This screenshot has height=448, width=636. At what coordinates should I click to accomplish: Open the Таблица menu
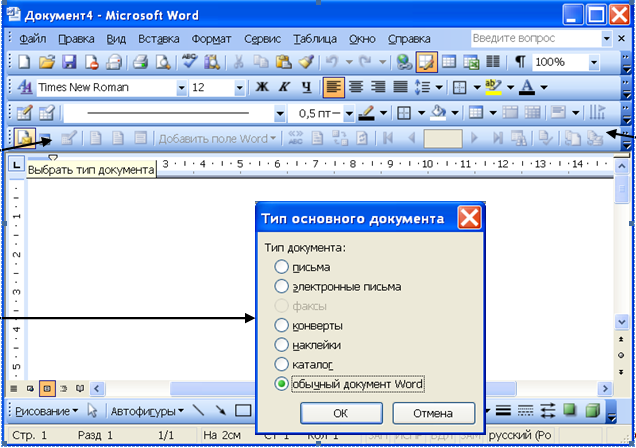[x=315, y=38]
